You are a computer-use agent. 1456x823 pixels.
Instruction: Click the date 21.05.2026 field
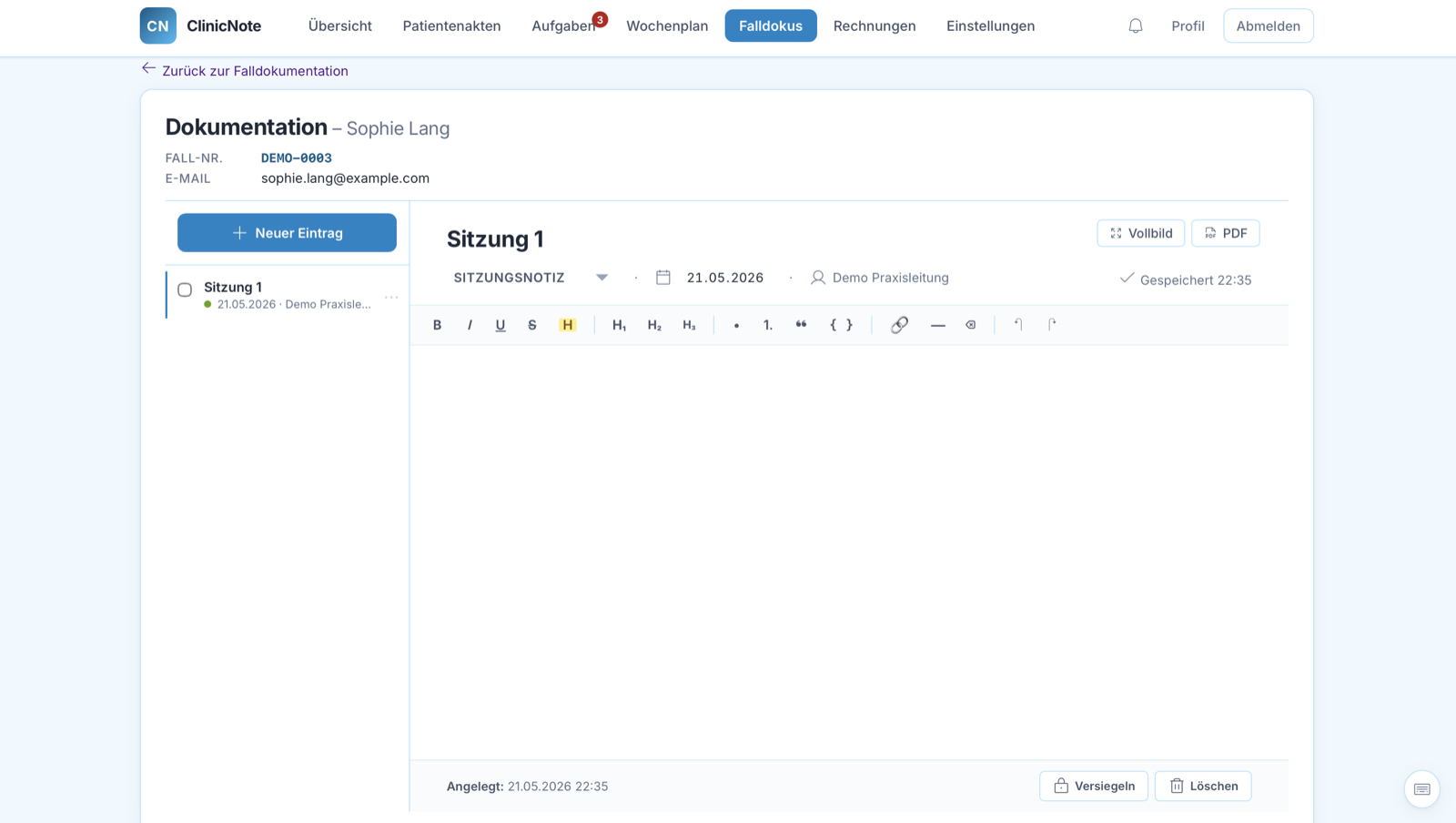725,278
